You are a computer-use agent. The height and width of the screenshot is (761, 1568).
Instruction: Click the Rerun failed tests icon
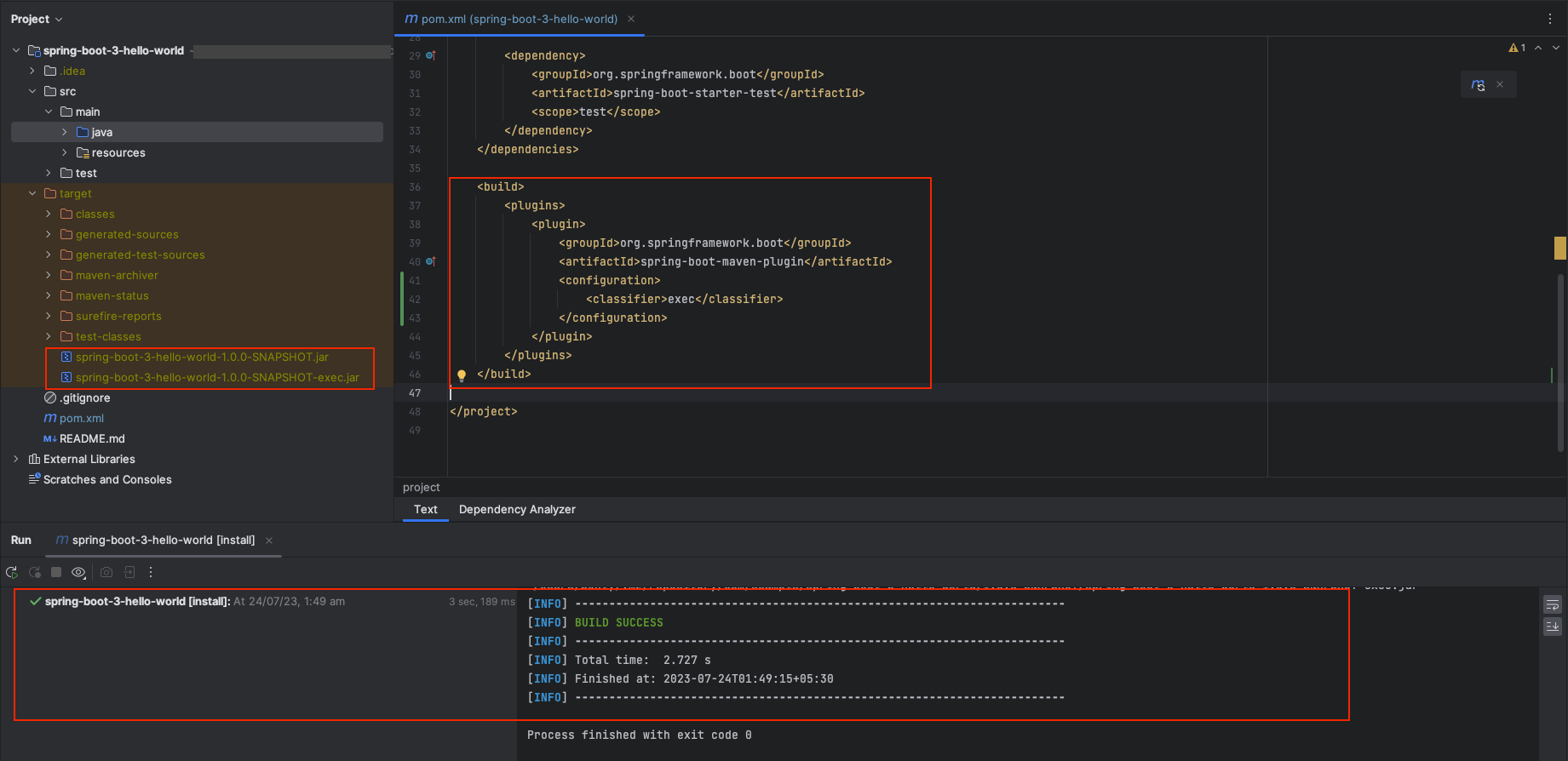click(35, 573)
